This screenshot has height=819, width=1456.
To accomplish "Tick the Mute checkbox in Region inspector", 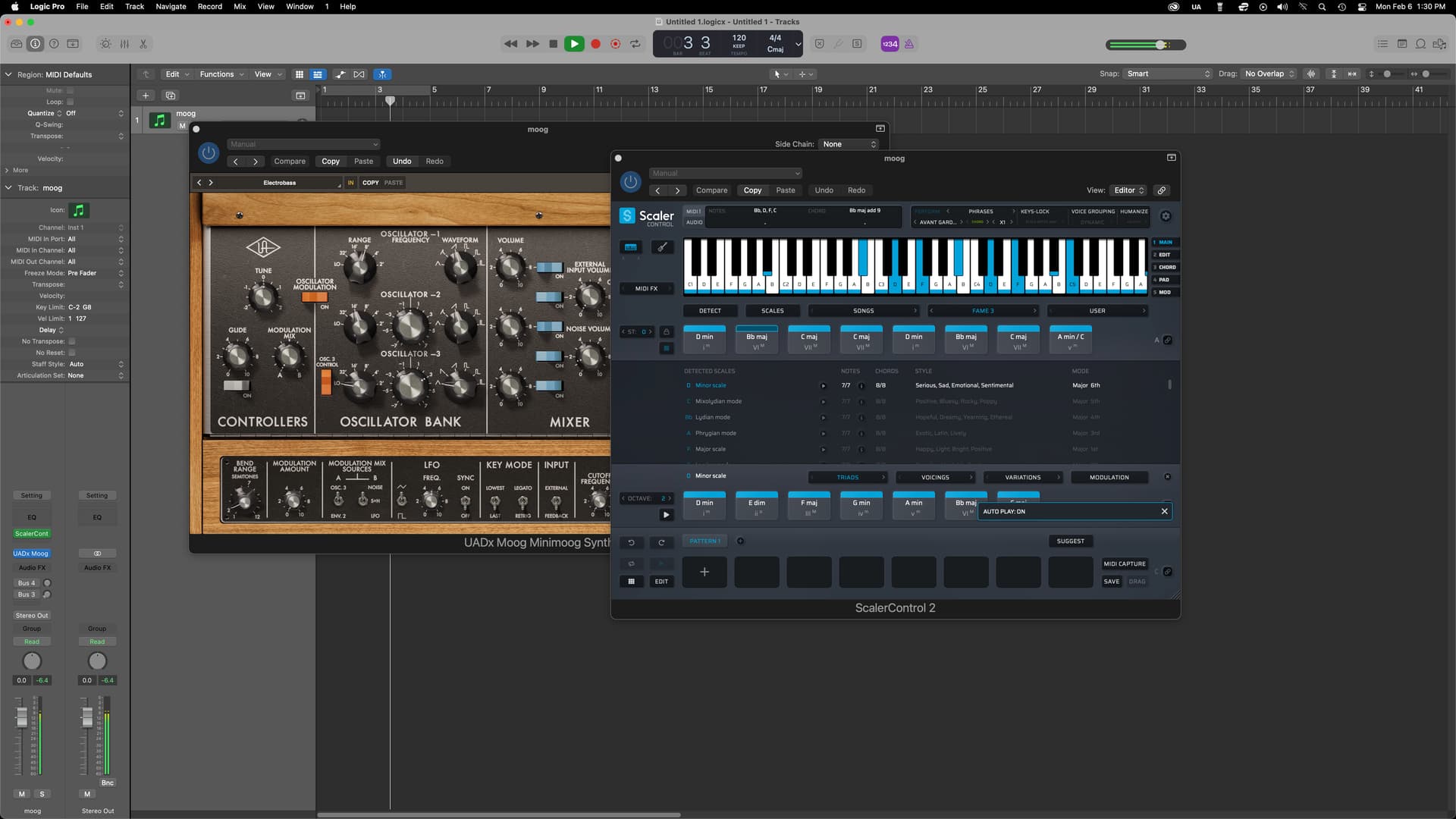I will tap(71, 90).
